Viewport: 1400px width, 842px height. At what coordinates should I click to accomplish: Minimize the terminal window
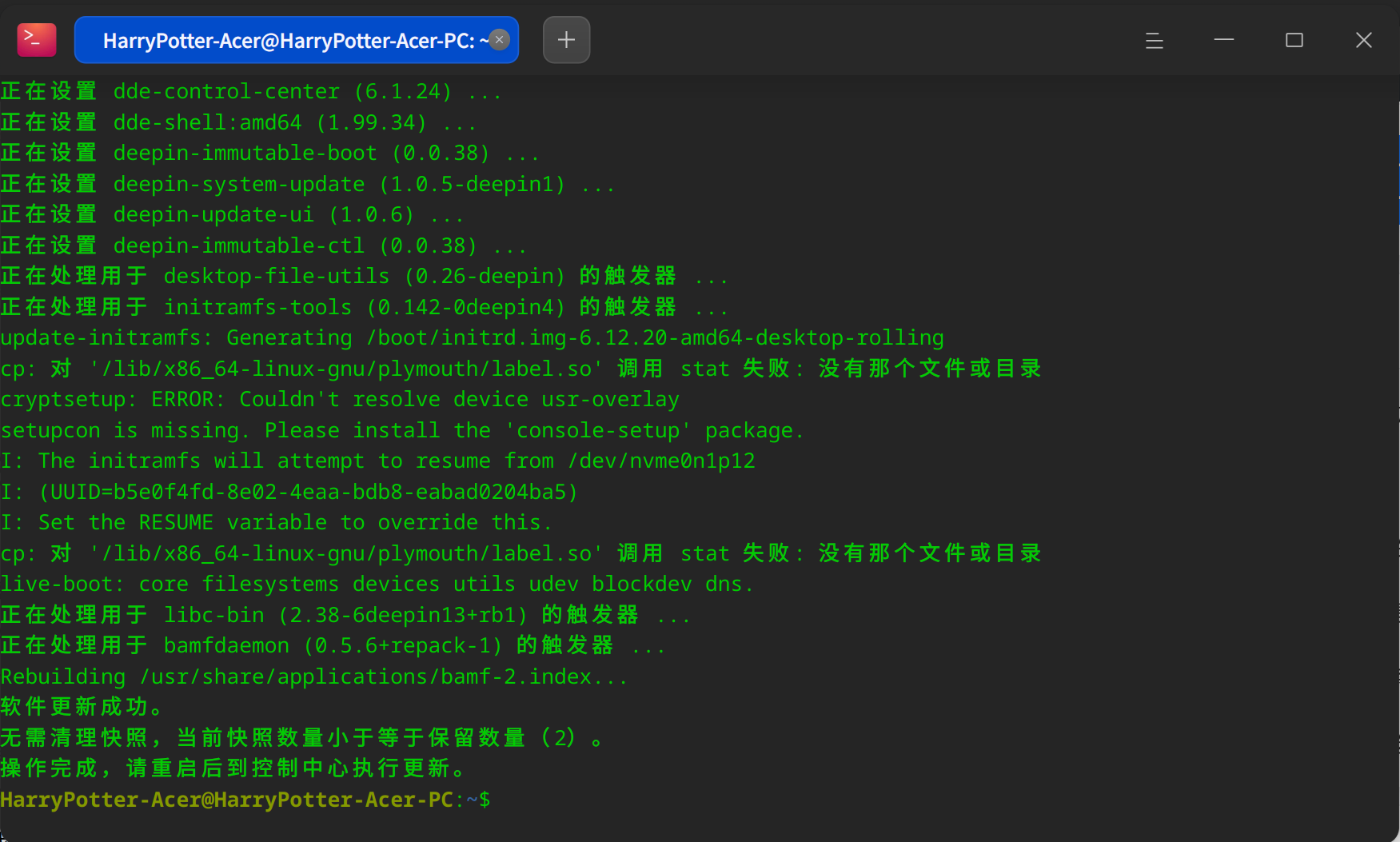(x=1224, y=40)
